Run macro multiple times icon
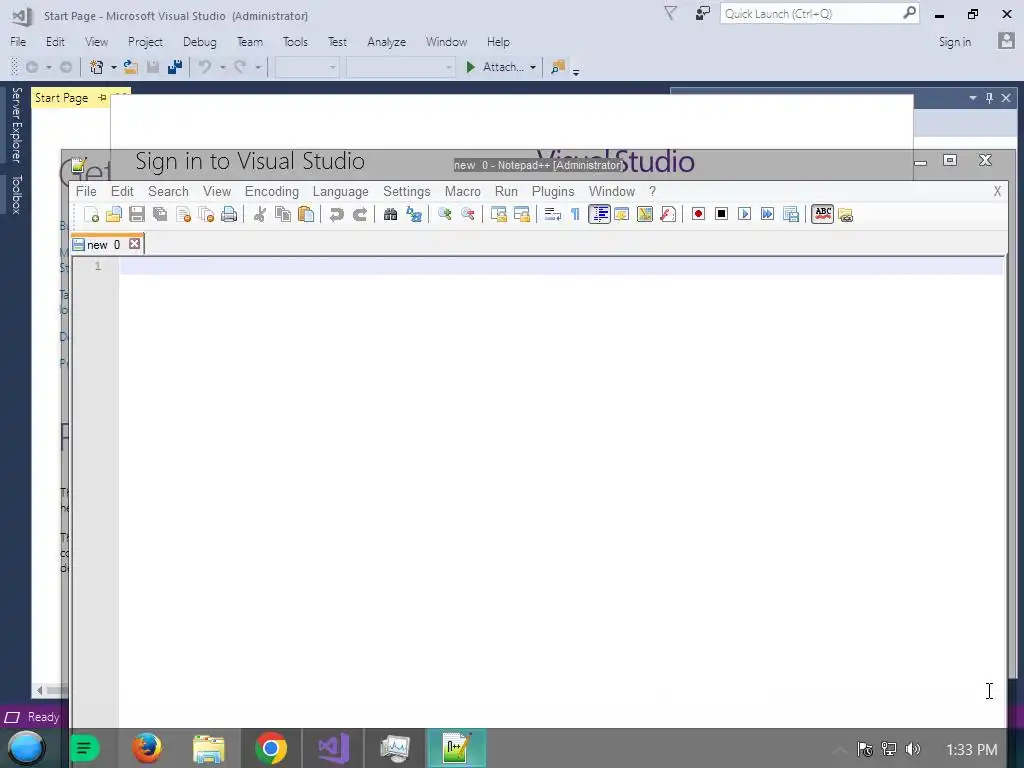 coord(768,214)
